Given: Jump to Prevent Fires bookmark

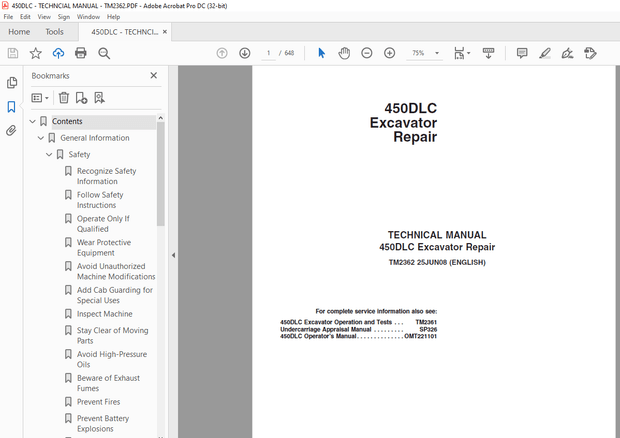Looking at the screenshot, I should (98, 402).
